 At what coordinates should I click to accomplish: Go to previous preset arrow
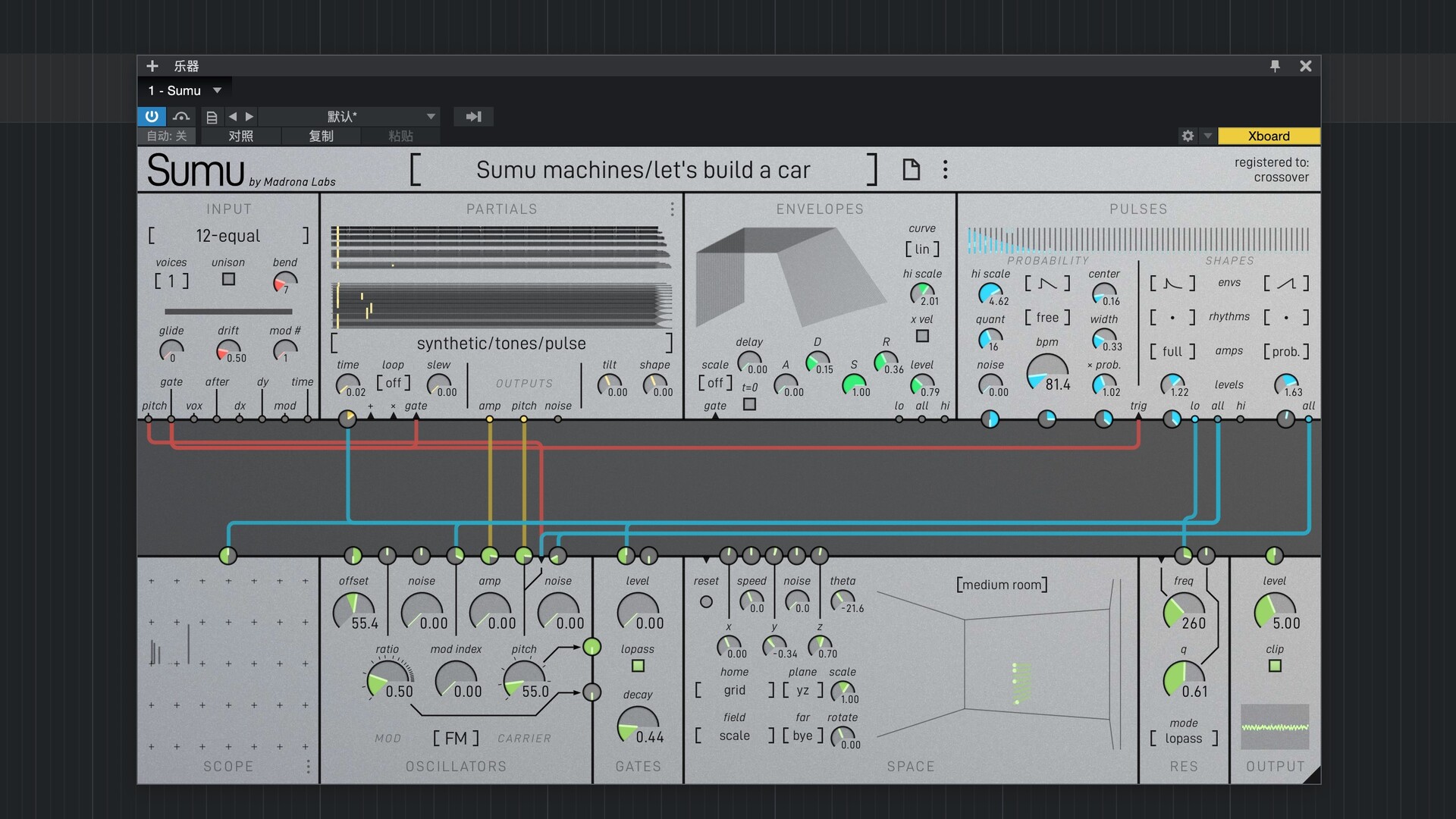click(x=233, y=116)
